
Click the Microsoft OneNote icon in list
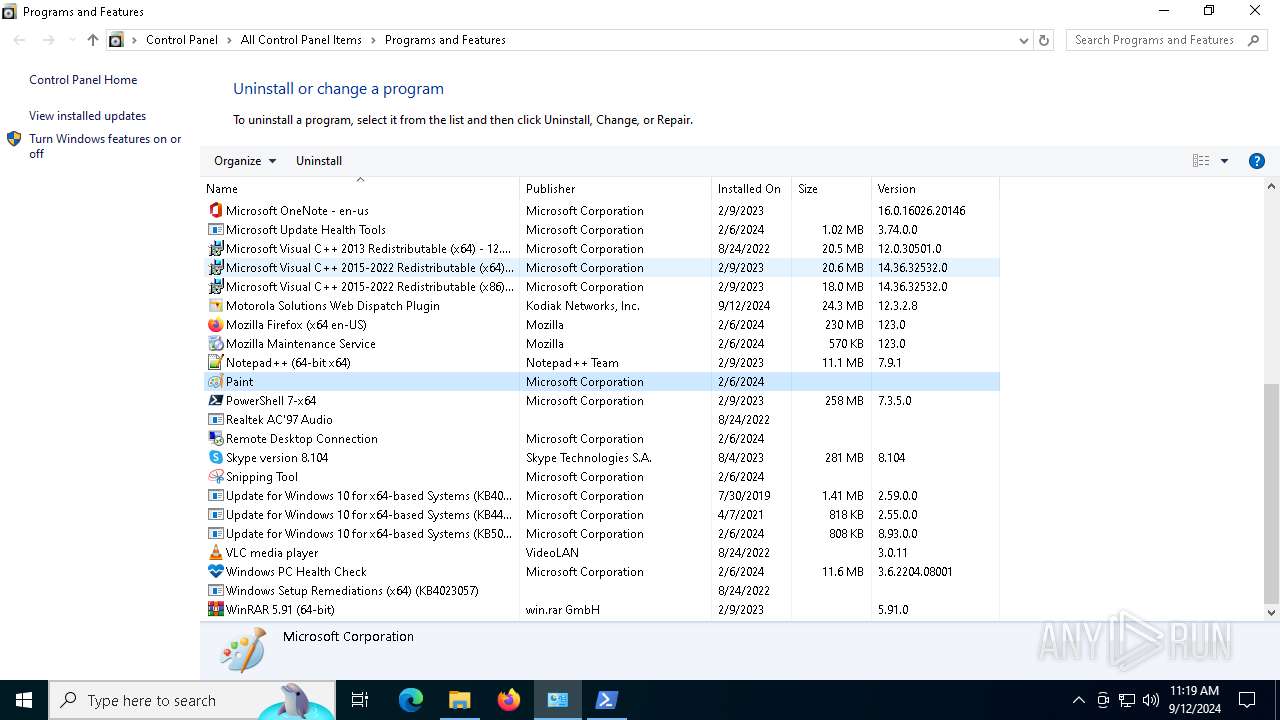coord(215,211)
